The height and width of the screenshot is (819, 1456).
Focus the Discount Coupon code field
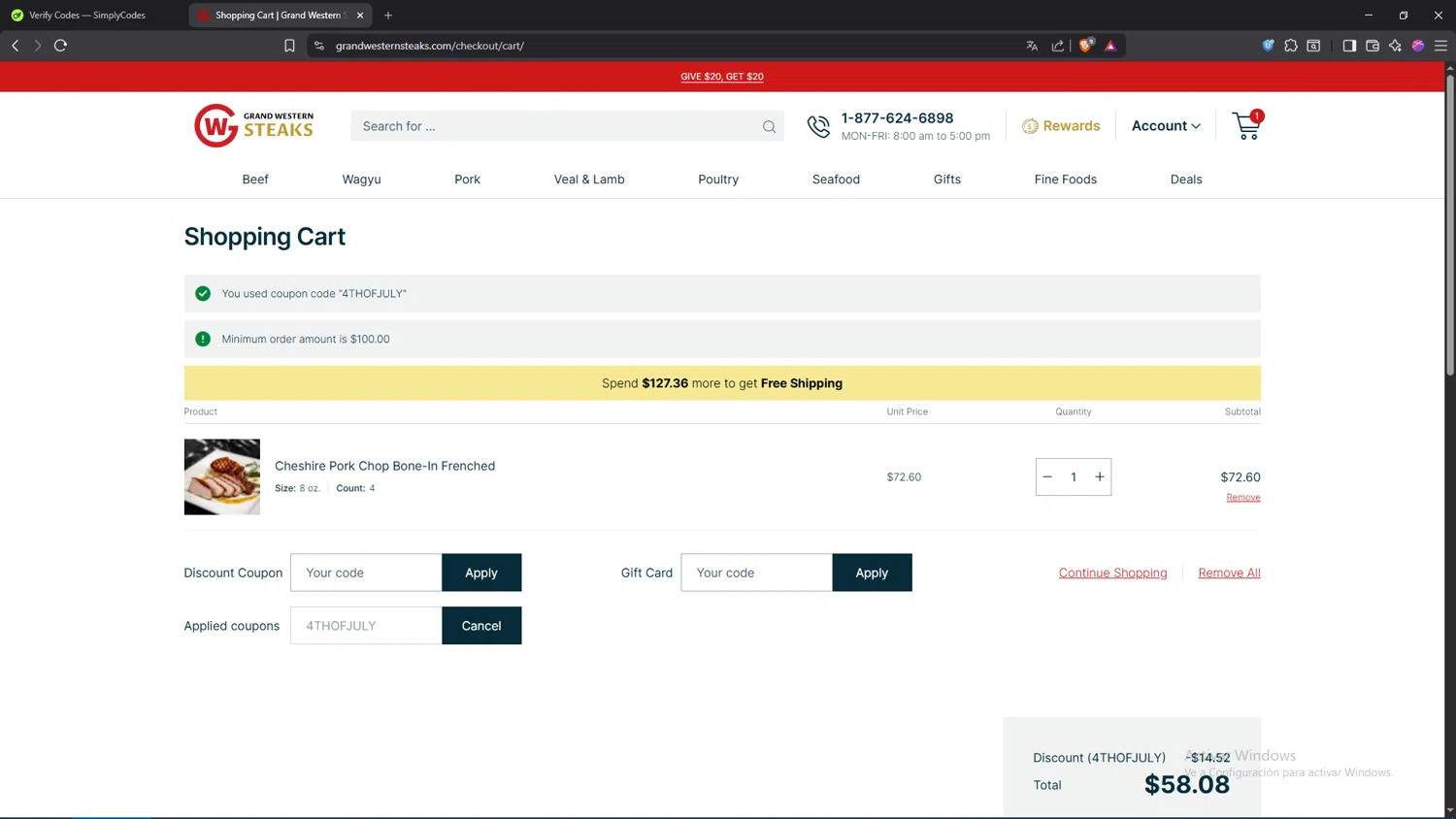(x=366, y=573)
